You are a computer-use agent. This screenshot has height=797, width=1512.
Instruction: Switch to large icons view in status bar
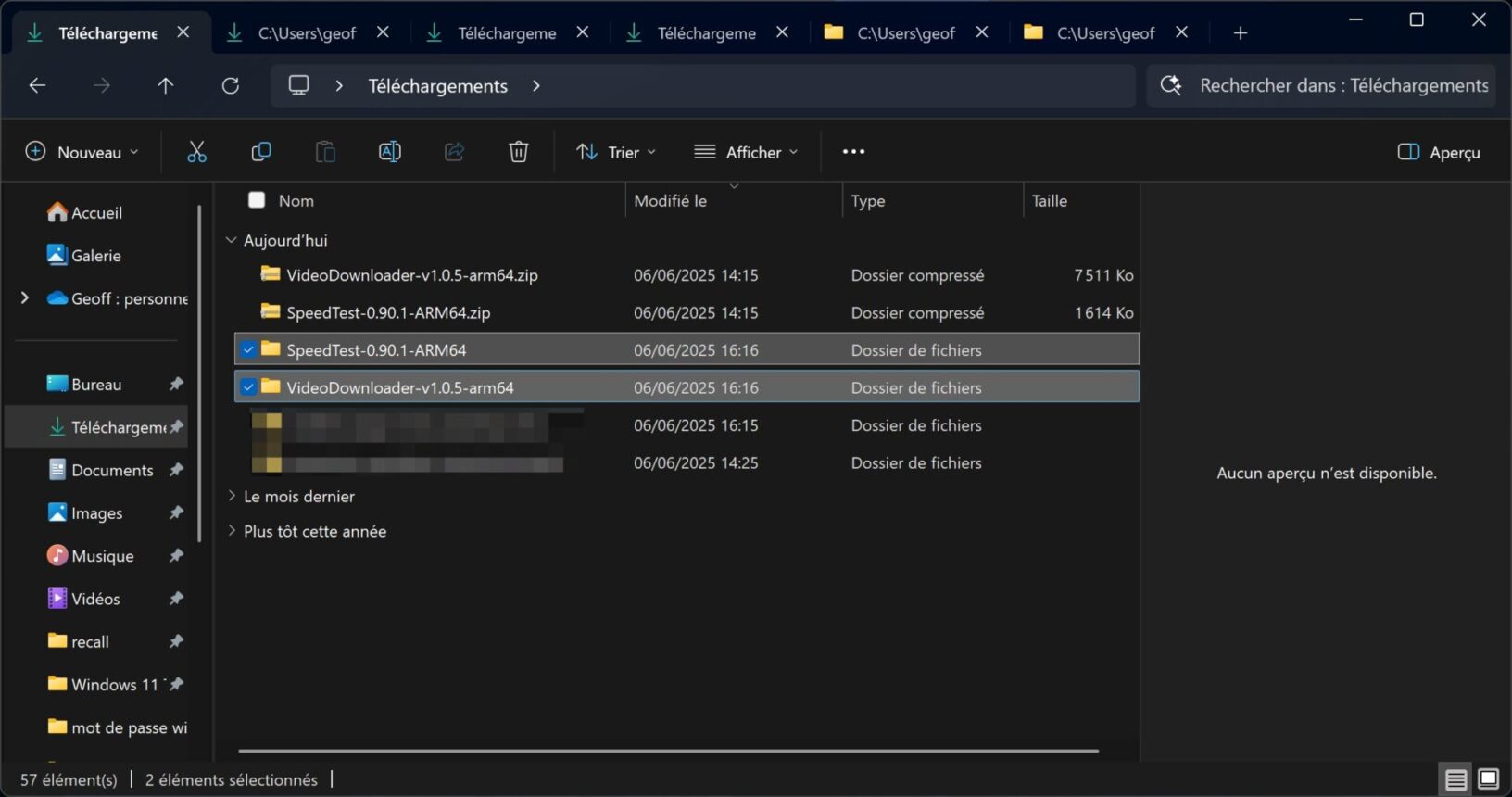click(x=1489, y=779)
